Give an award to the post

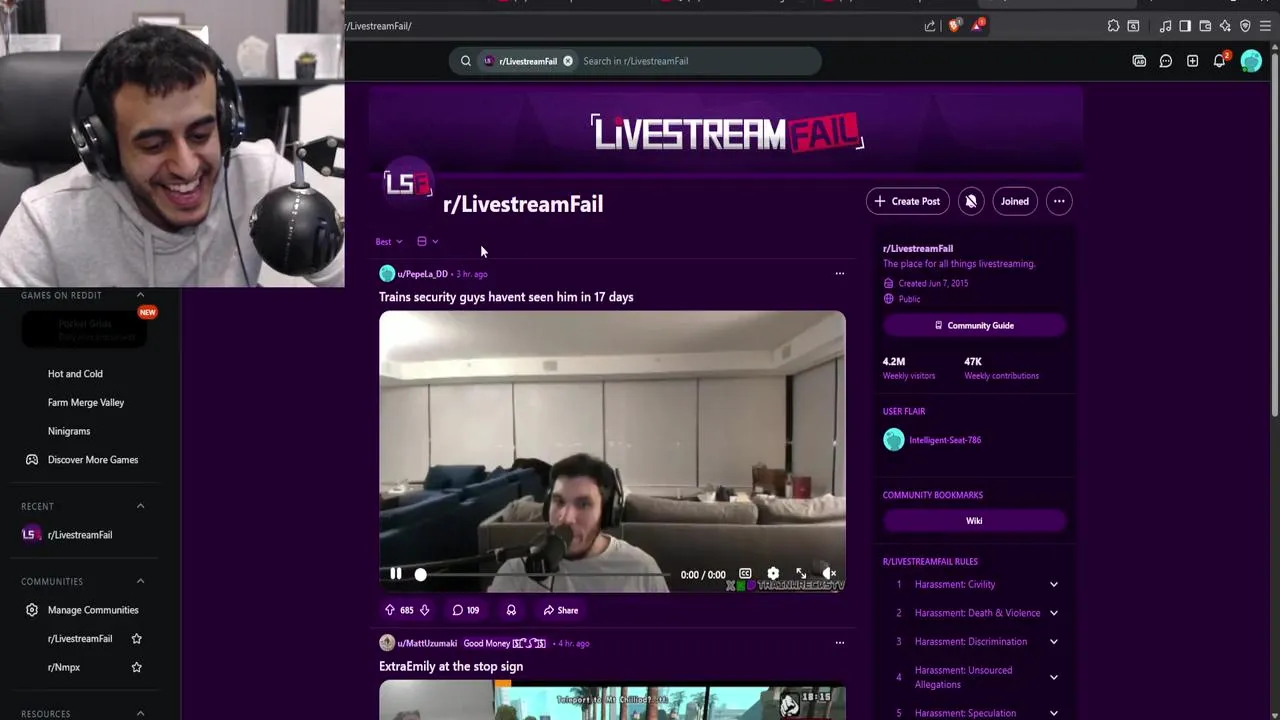click(511, 610)
